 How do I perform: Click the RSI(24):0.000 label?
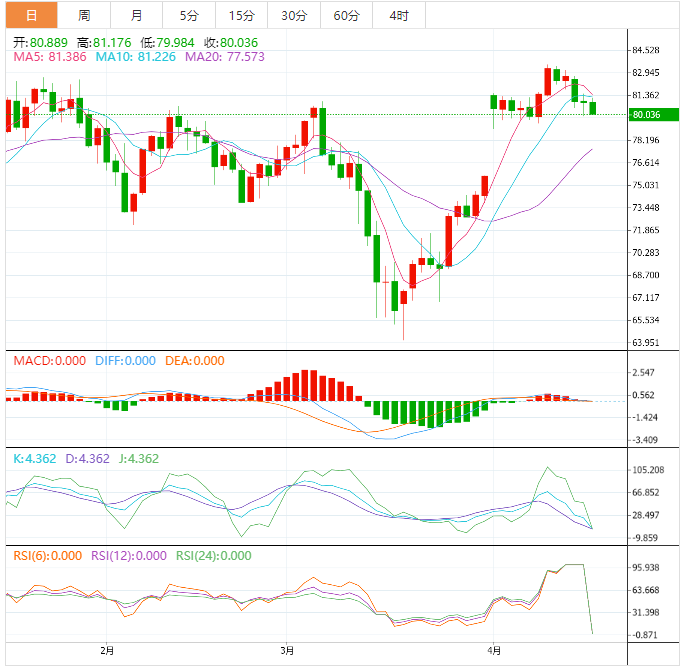(x=214, y=556)
